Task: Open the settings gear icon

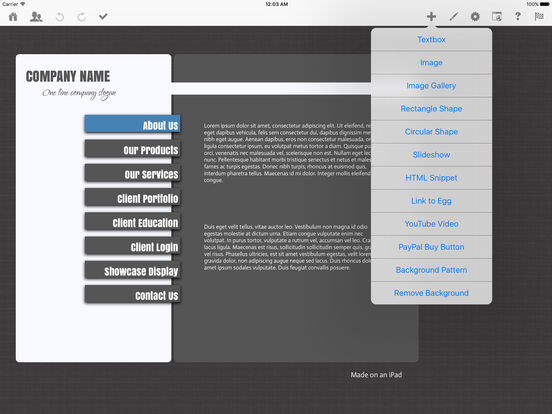Action: click(475, 16)
